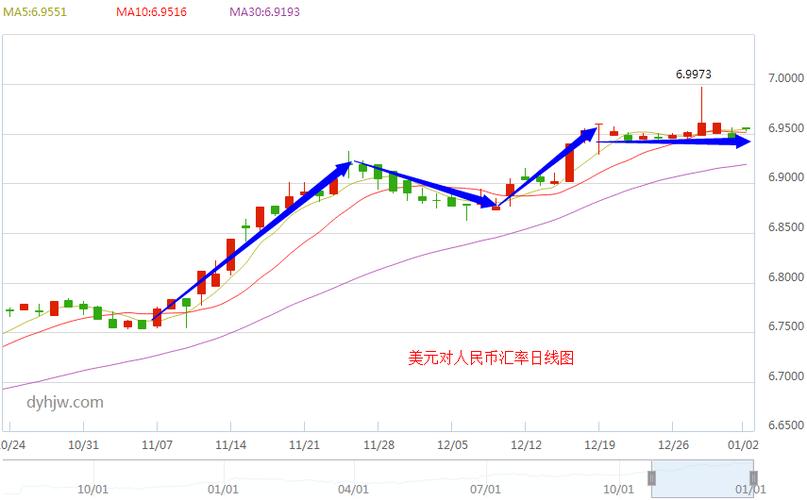Click 04/01 on the overview timeline
The width and height of the screenshot is (807, 500).
(353, 489)
